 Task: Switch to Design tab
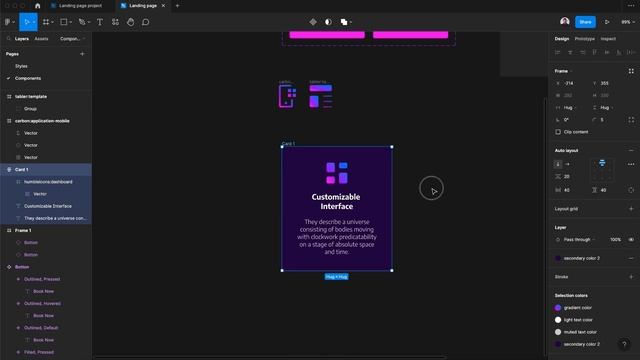pyautogui.click(x=562, y=39)
